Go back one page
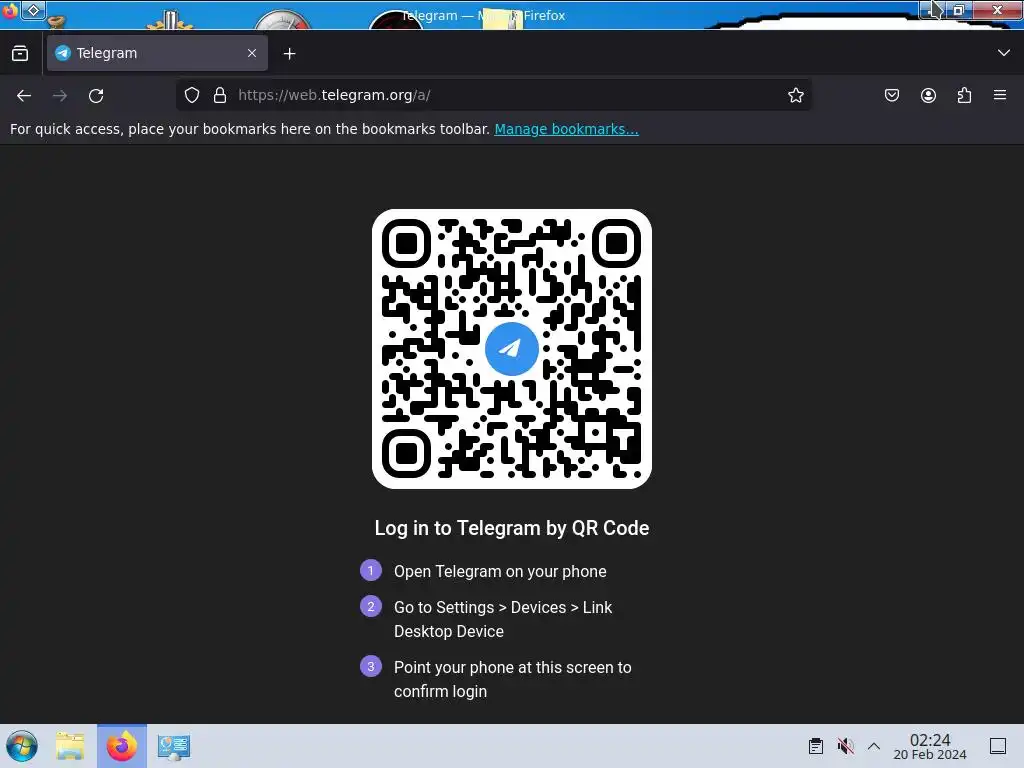The width and height of the screenshot is (1024, 768). click(24, 95)
